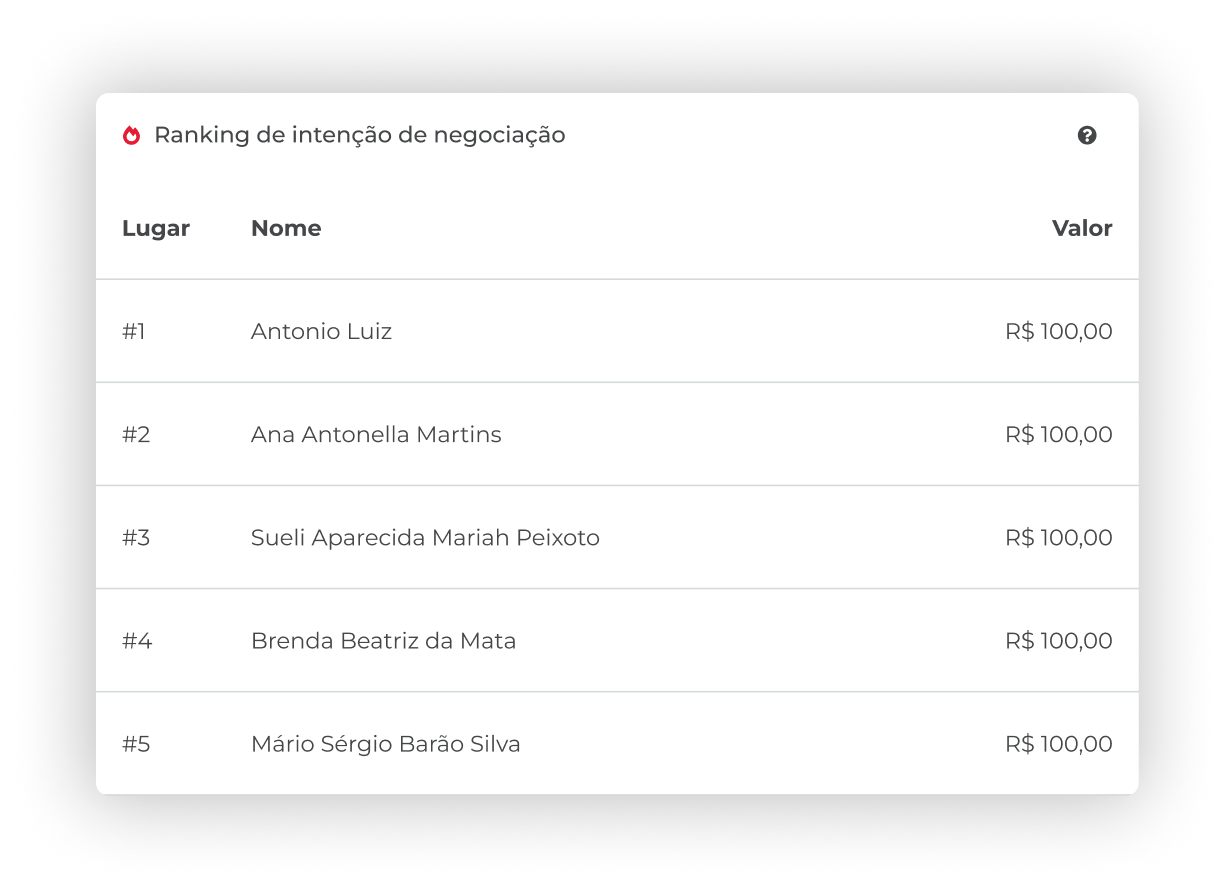Screen dimensions: 1224x885
Task: Select the Lugar column header
Action: point(156,228)
